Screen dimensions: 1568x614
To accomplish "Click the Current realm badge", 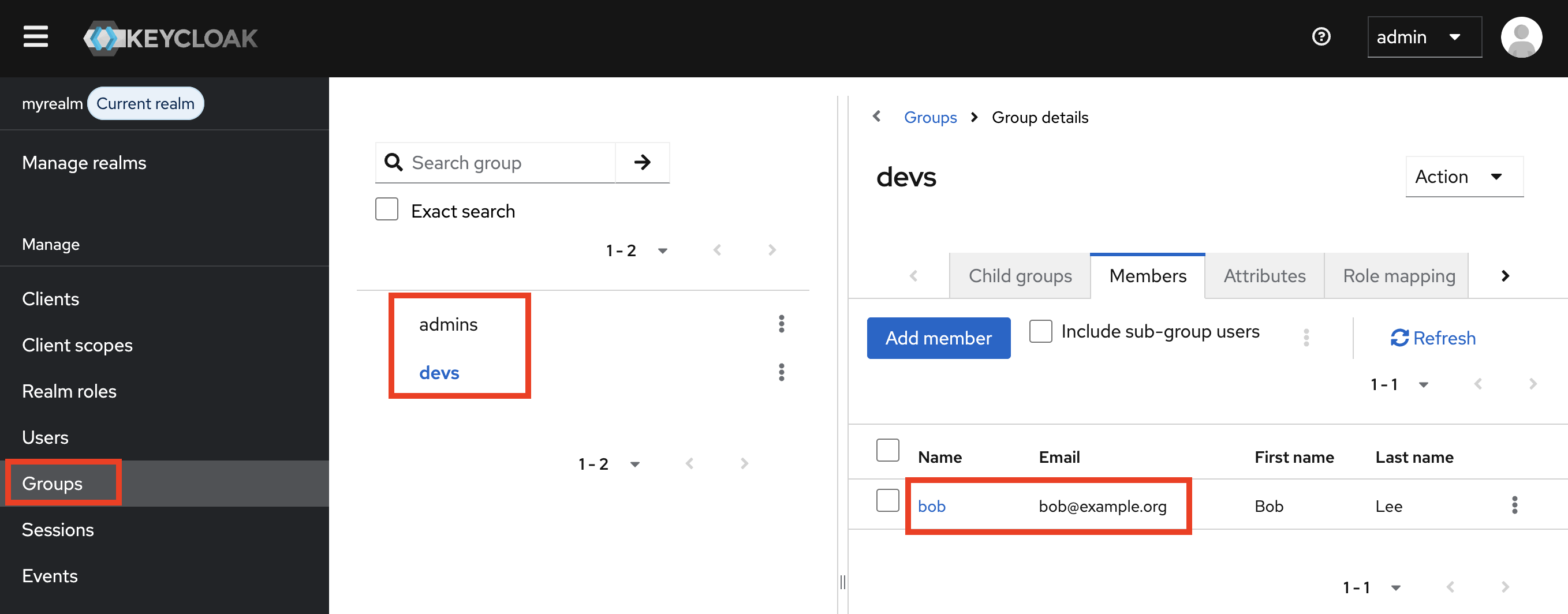I will 145,103.
